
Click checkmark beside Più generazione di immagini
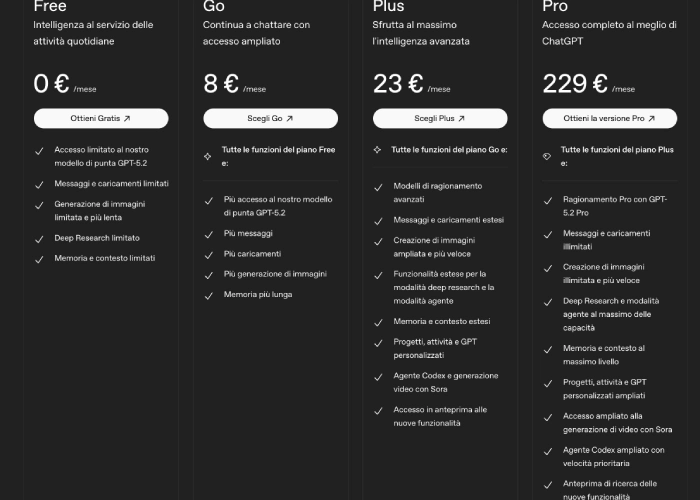coord(208,274)
